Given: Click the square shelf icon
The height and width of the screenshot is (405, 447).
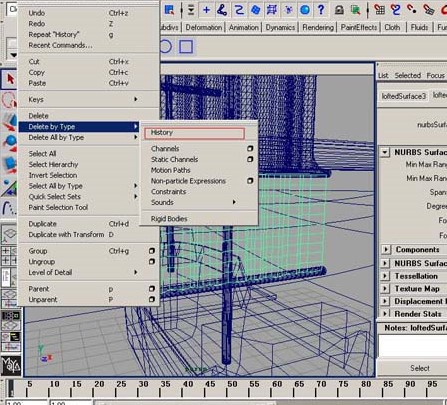Looking at the screenshot, I should tap(186, 47).
